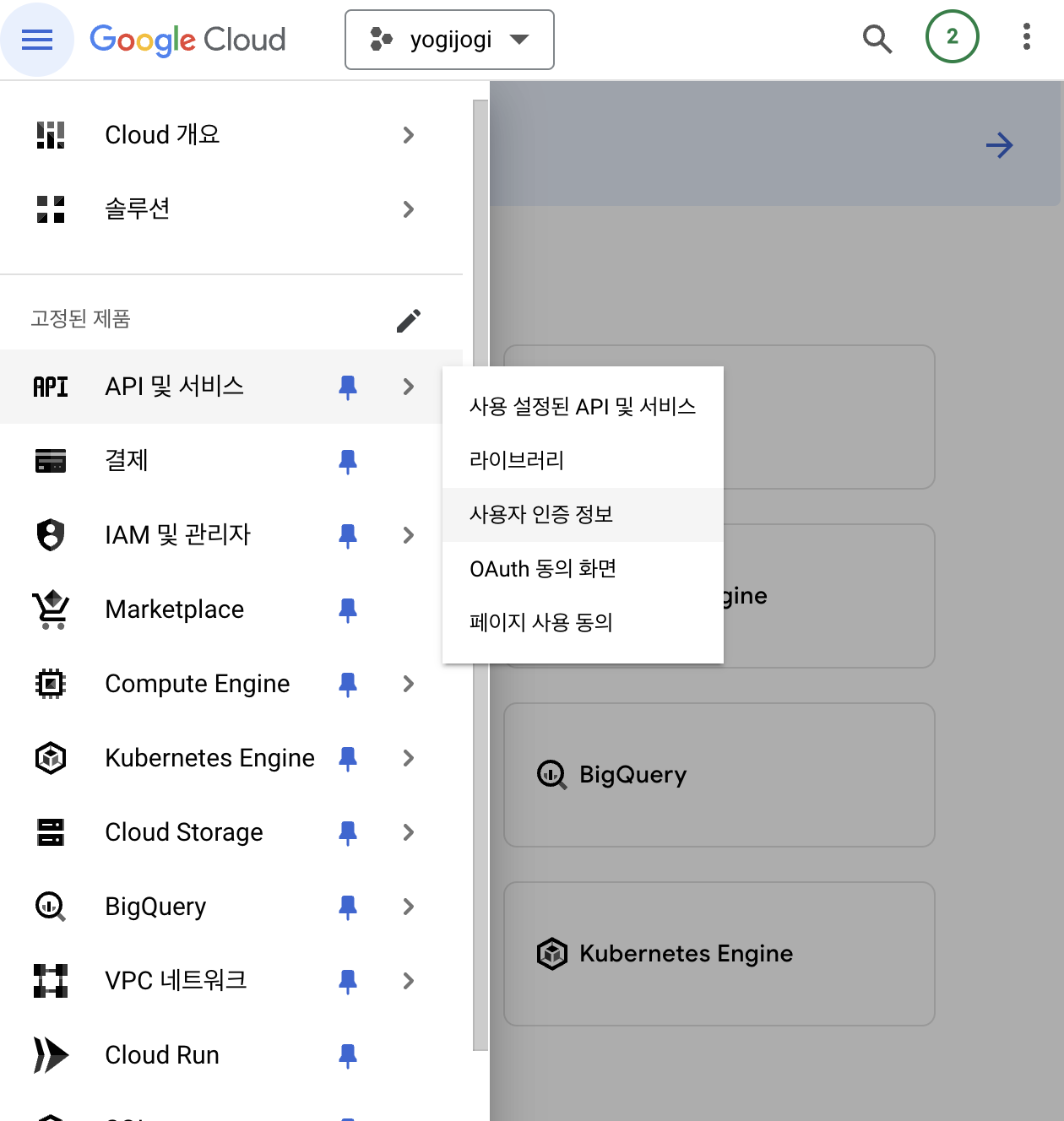Unpin 결제 using its pin toggle
The height and width of the screenshot is (1121, 1064).
click(x=348, y=461)
